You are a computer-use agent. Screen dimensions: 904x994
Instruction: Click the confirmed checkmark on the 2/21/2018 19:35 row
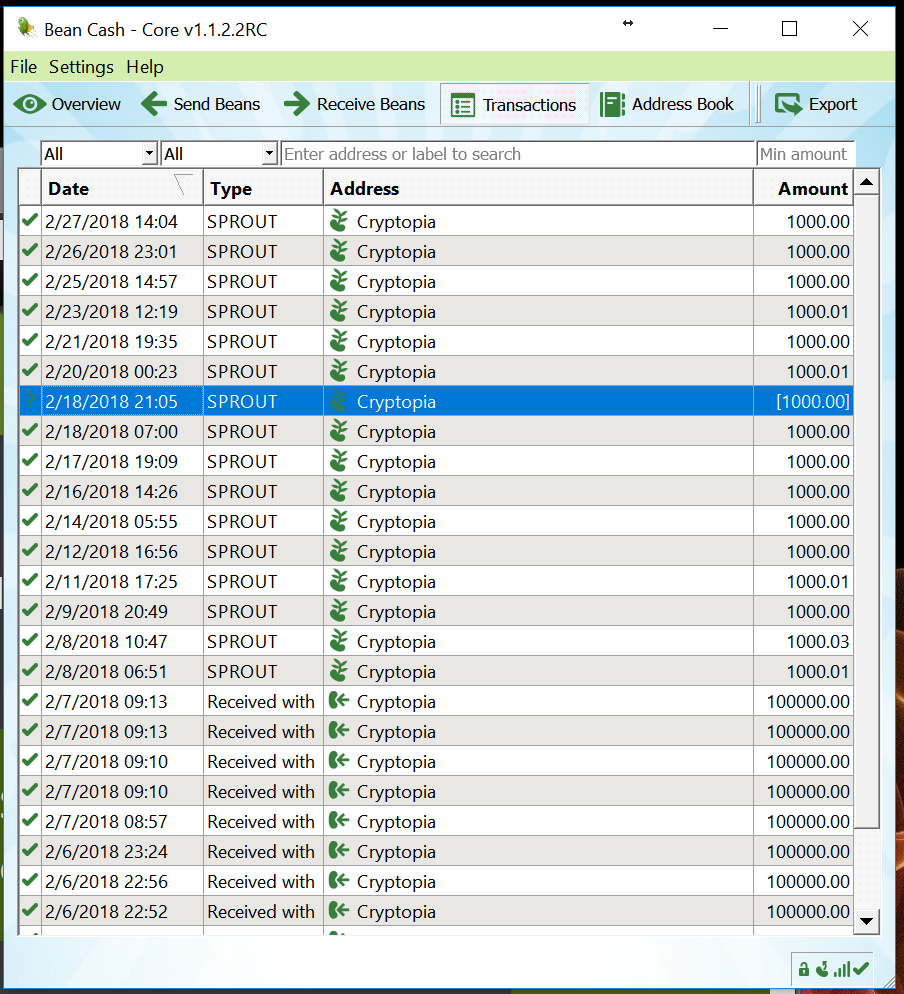(30, 340)
